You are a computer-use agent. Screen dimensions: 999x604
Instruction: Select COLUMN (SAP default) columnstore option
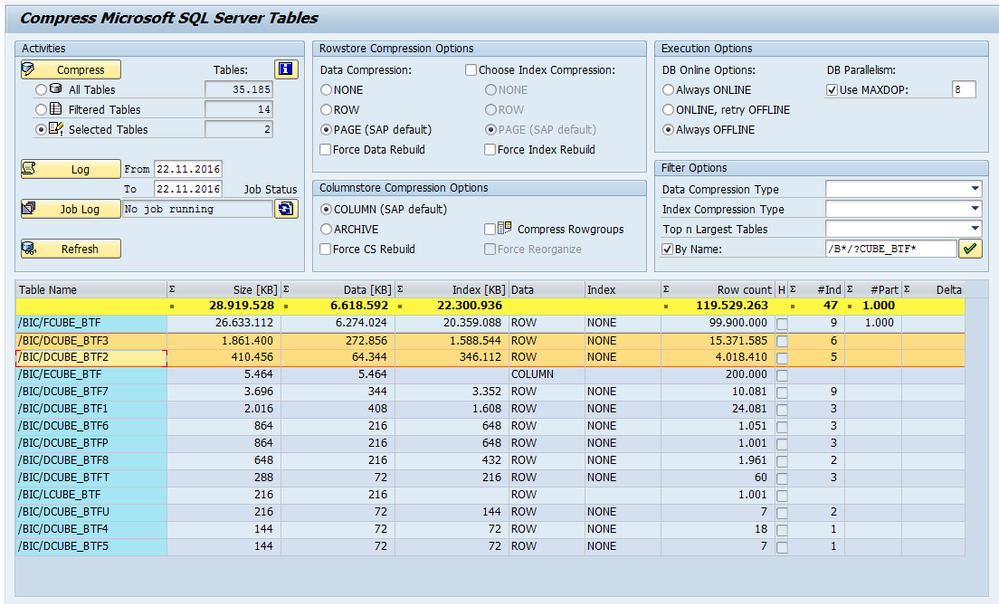coord(326,209)
